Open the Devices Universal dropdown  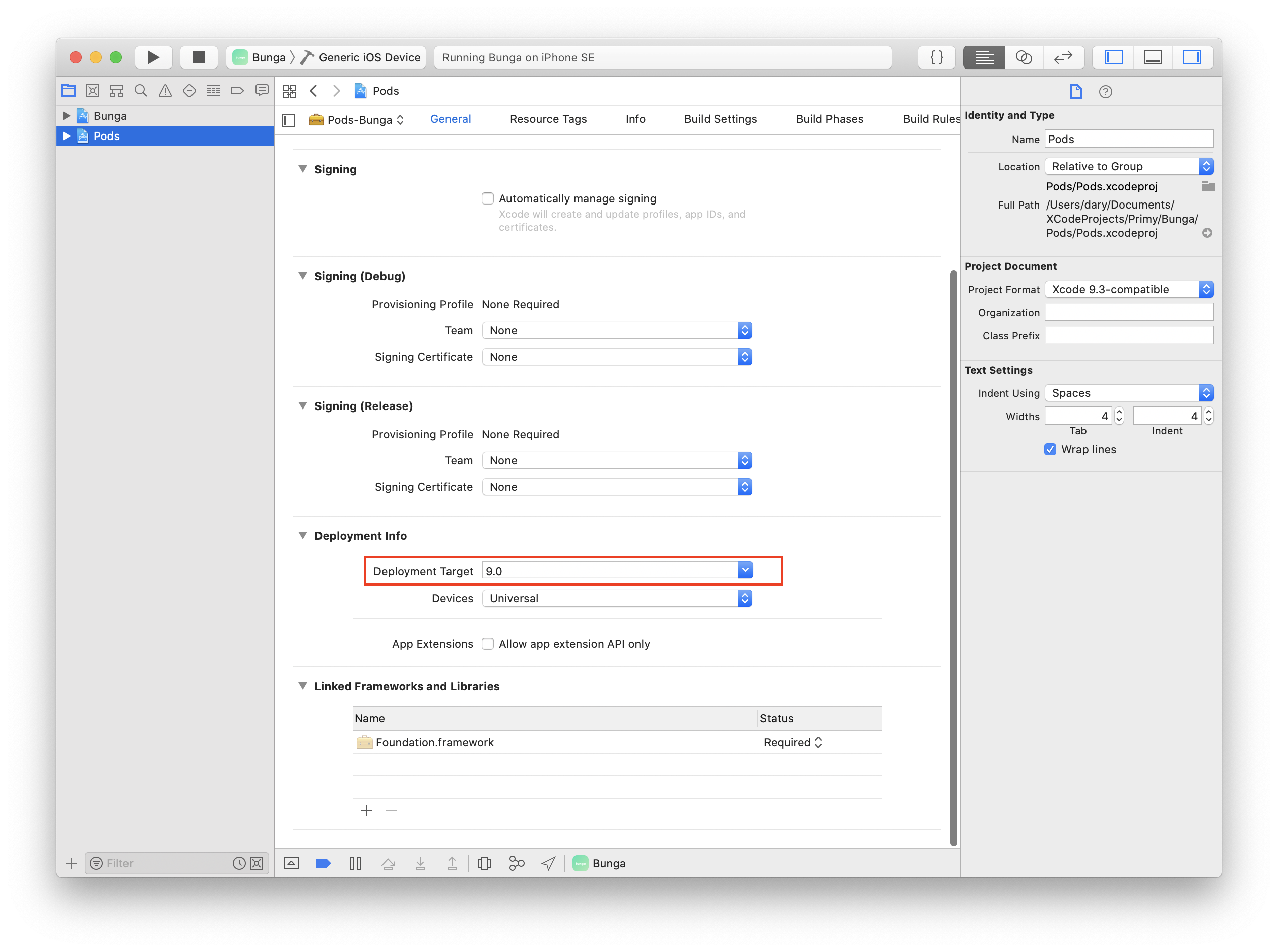tap(617, 598)
